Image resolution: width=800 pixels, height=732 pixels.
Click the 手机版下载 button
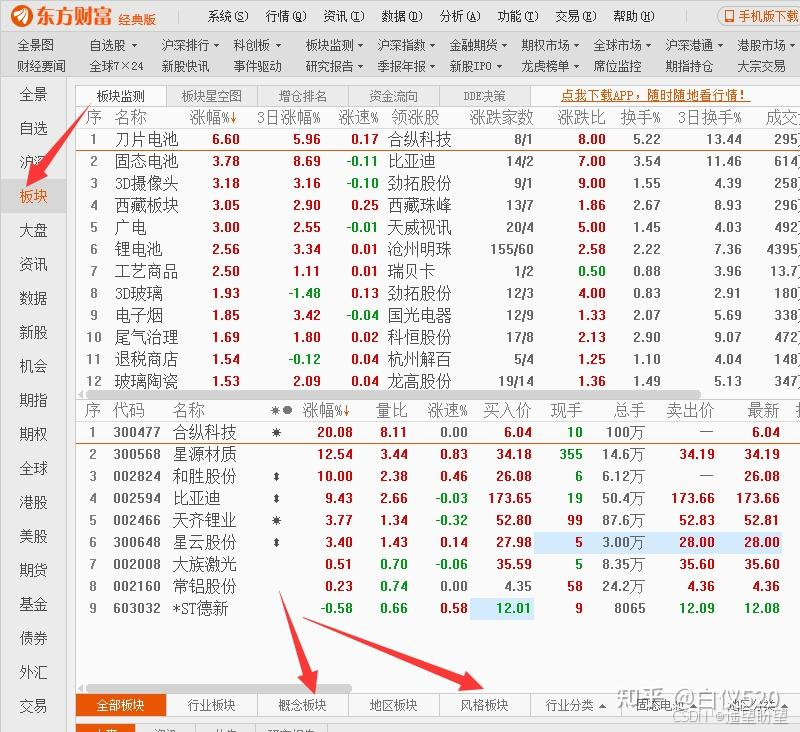[x=759, y=16]
